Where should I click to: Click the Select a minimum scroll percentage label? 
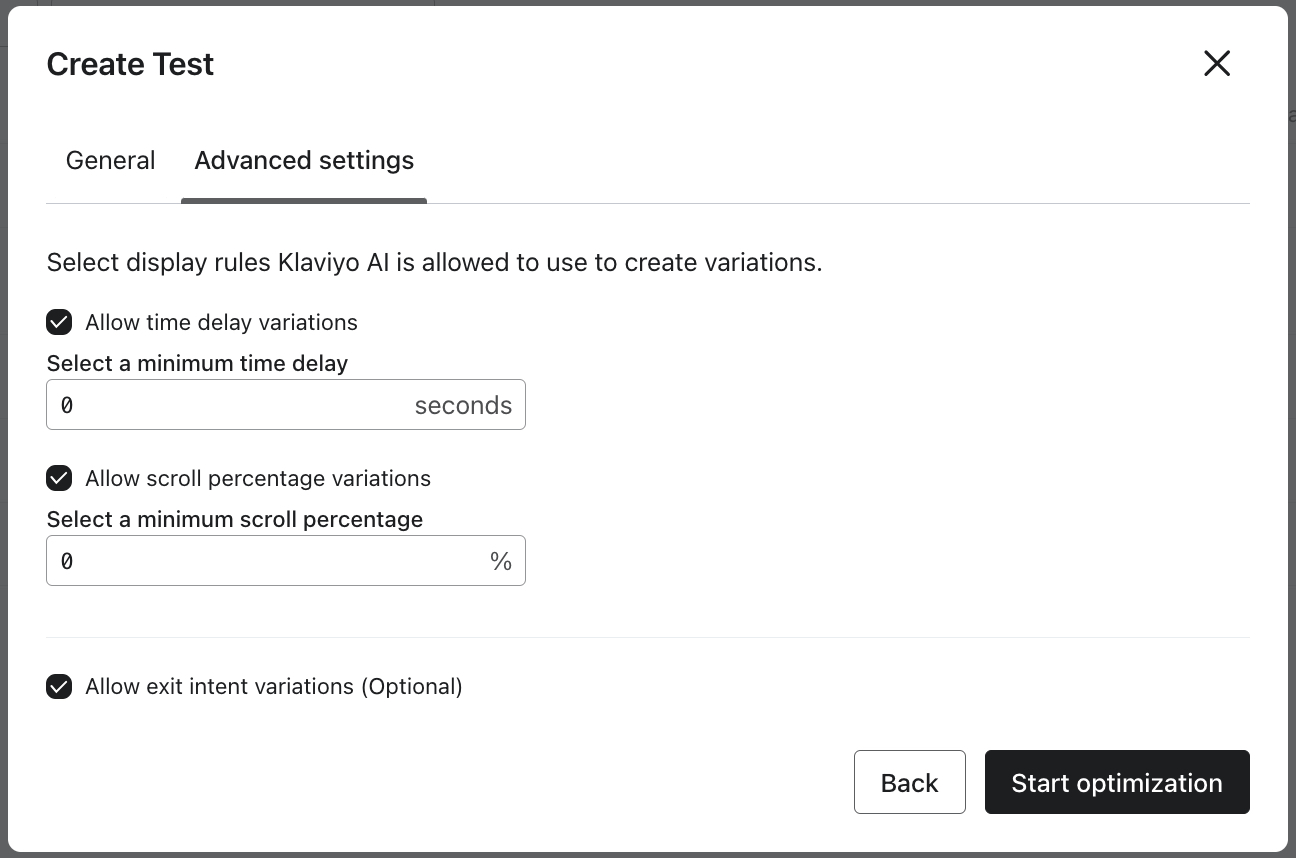[235, 519]
